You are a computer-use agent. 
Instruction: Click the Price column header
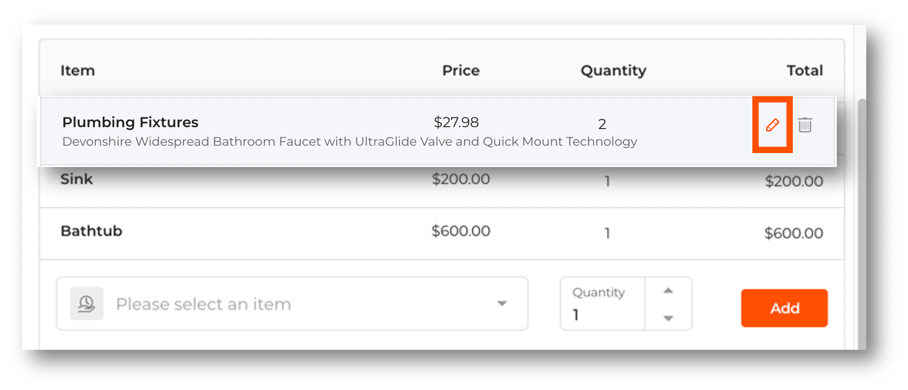tap(461, 71)
